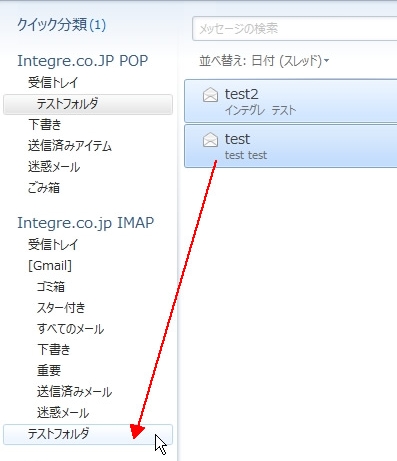Select the test message with sender test test

(x=291, y=146)
